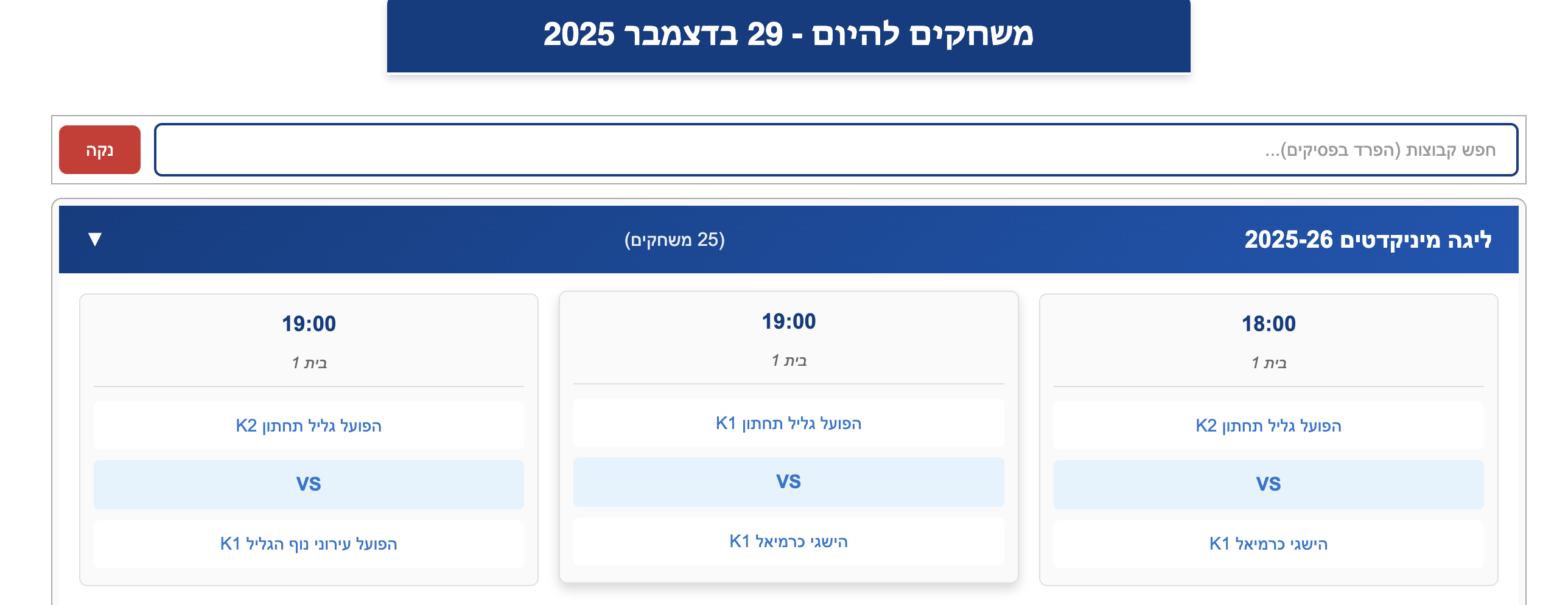Select the הישגי כרמיאל K1 team in middle card

[788, 539]
